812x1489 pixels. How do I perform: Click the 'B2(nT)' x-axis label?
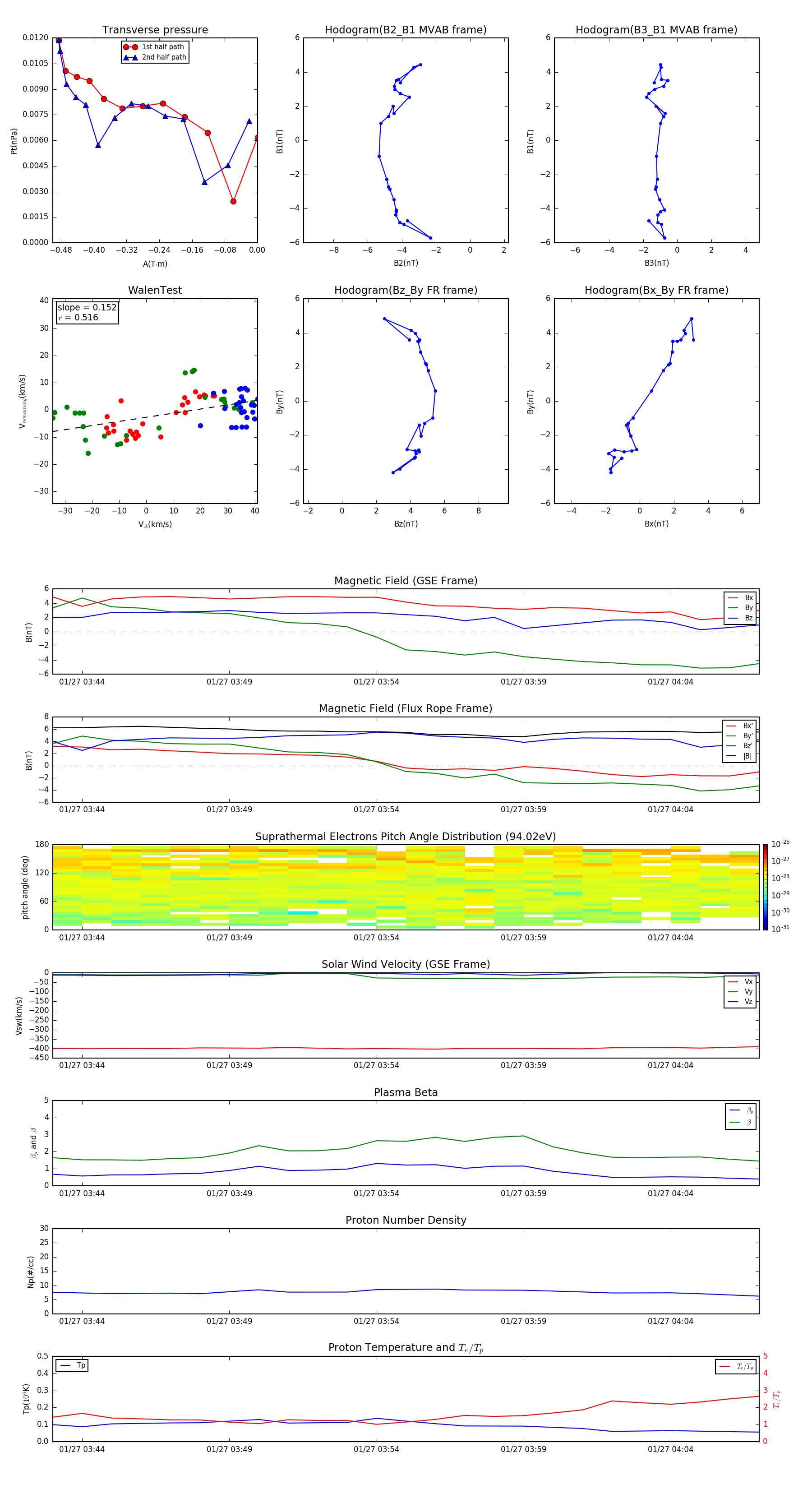406,263
